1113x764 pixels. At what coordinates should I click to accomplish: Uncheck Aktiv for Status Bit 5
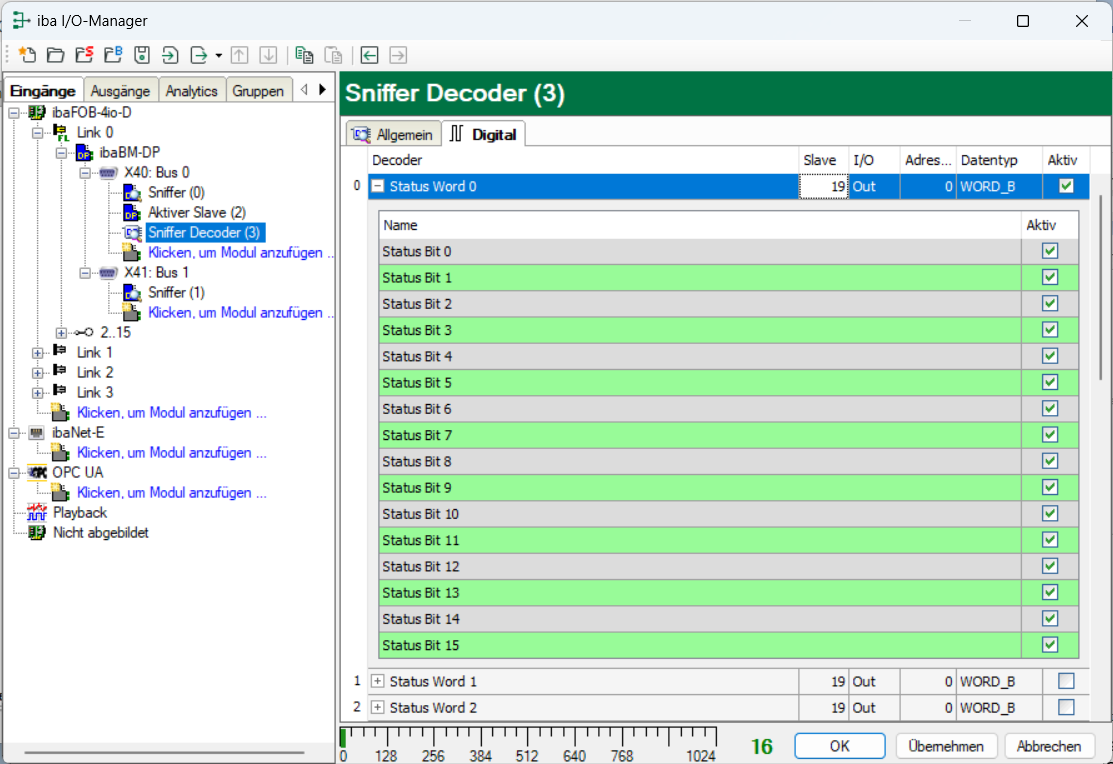(1050, 383)
